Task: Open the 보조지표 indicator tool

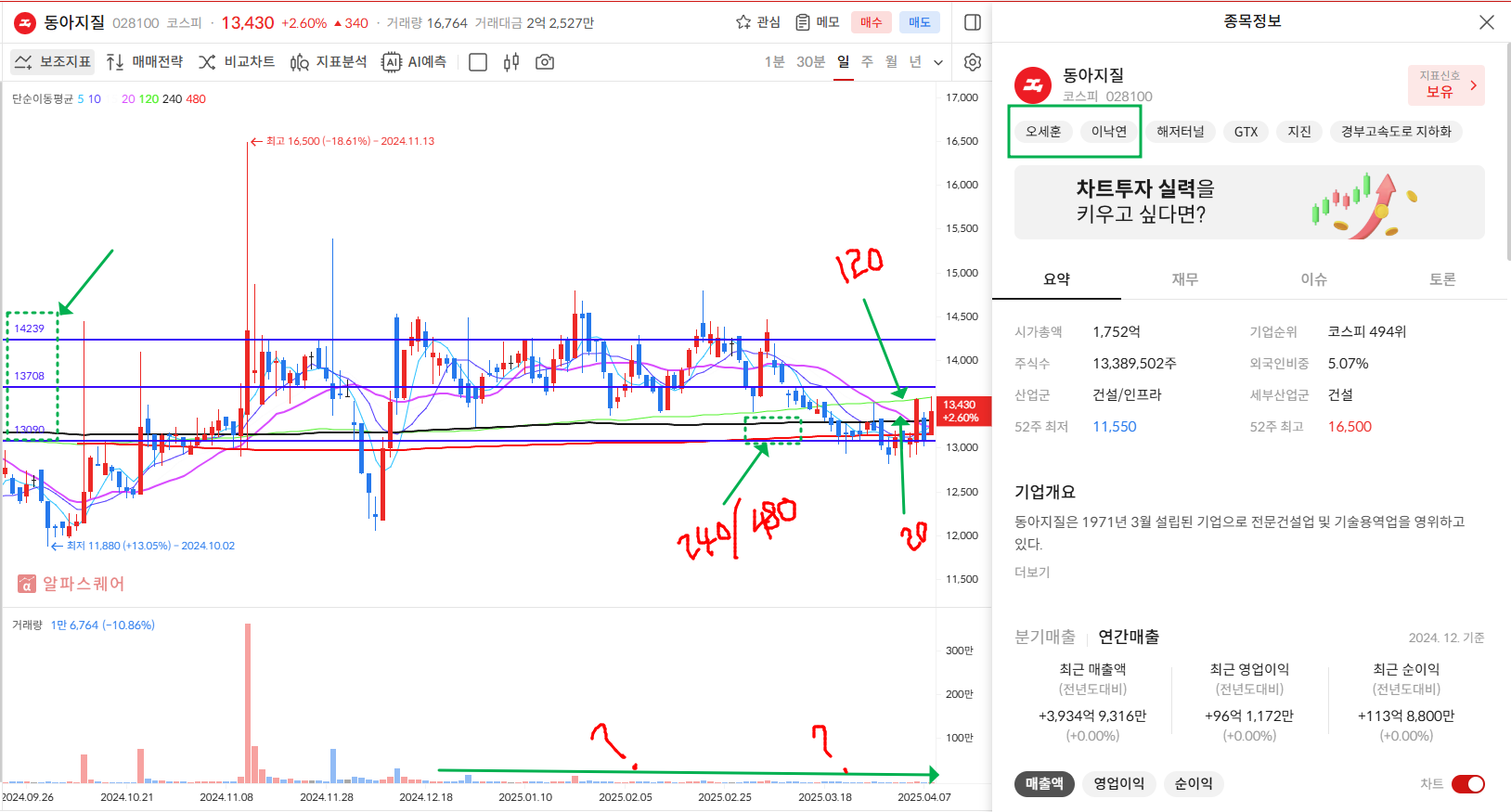Action: (53, 62)
